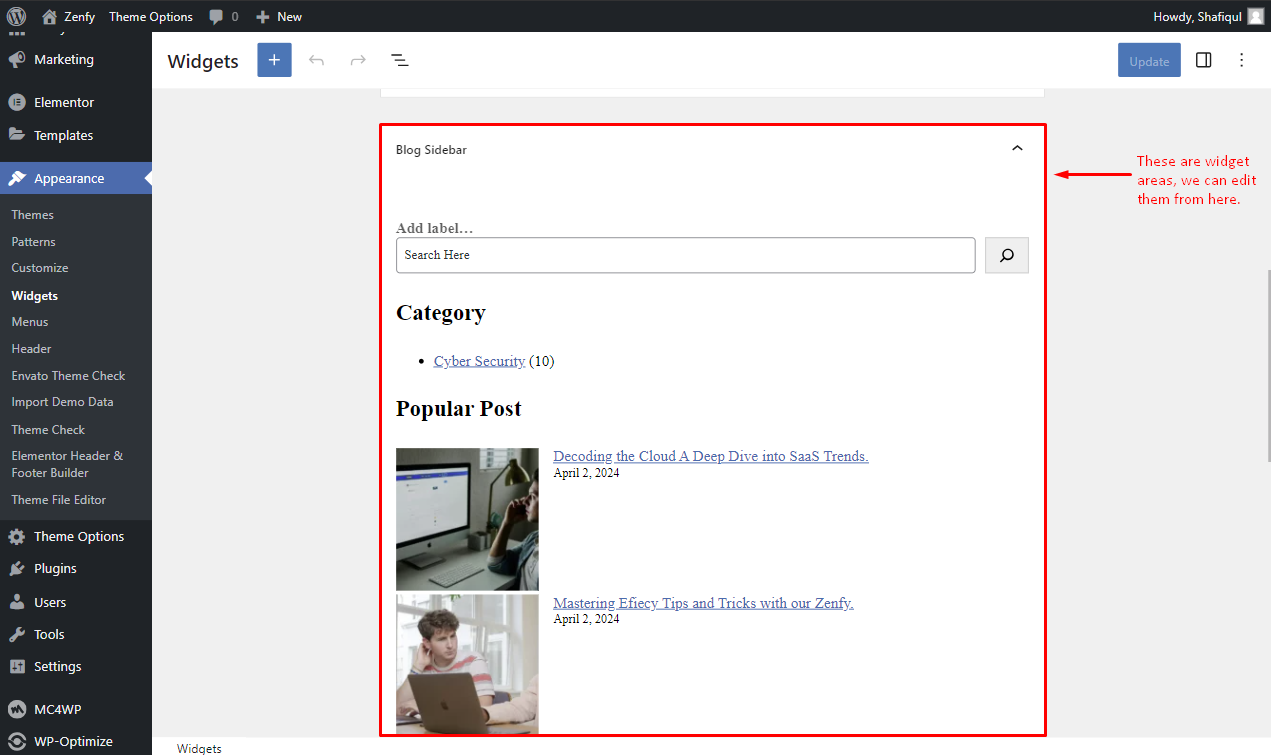Click the Update button
This screenshot has height=755, width=1271.
coord(1149,61)
